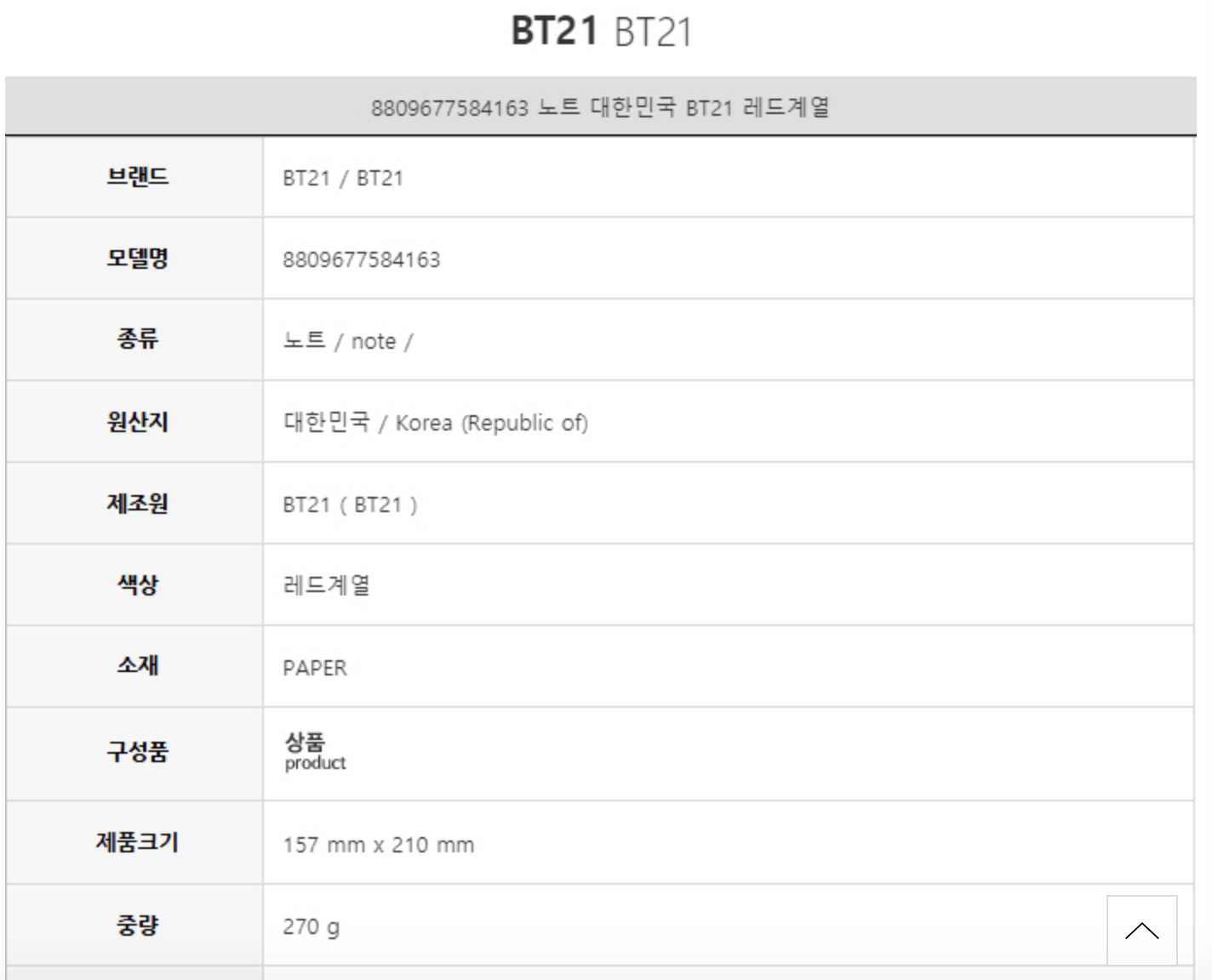
Task: Click the 종류 row label
Action: [137, 339]
